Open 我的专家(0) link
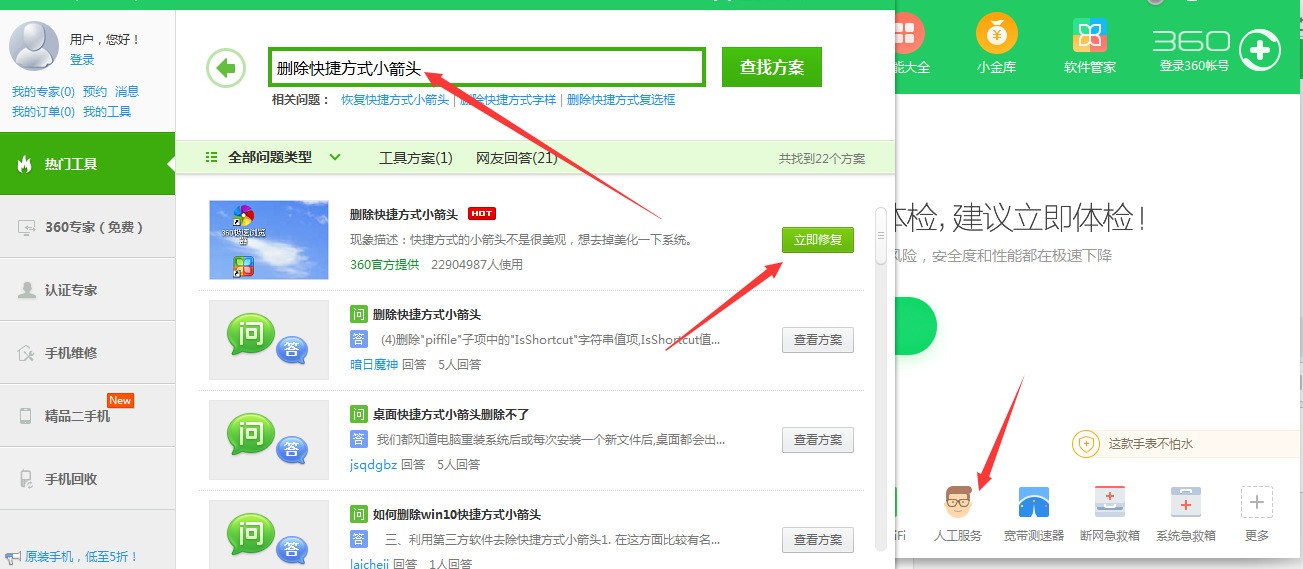 (x=43, y=92)
